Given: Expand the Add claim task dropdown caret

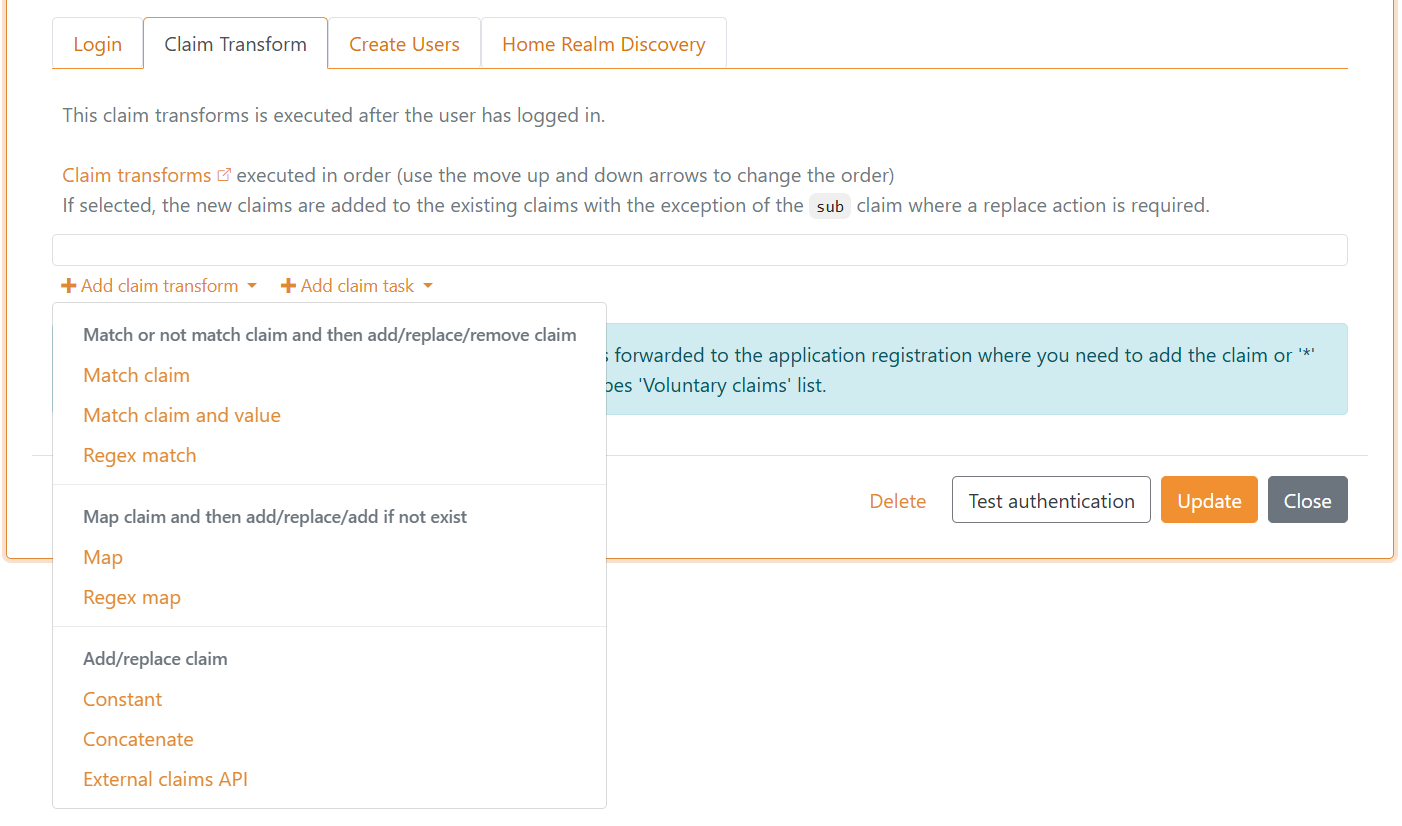Looking at the screenshot, I should [x=428, y=286].
